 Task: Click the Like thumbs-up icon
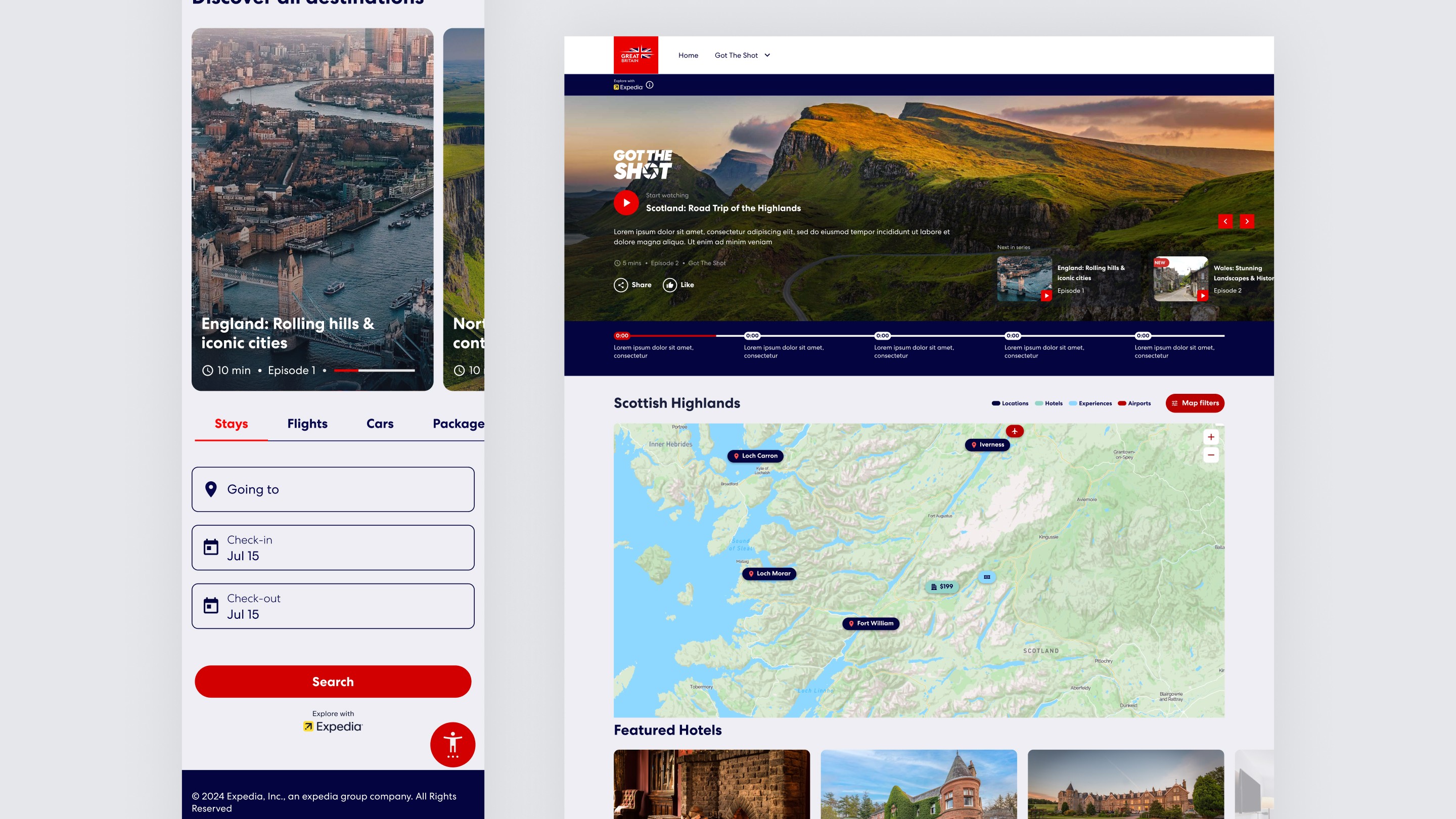(670, 285)
